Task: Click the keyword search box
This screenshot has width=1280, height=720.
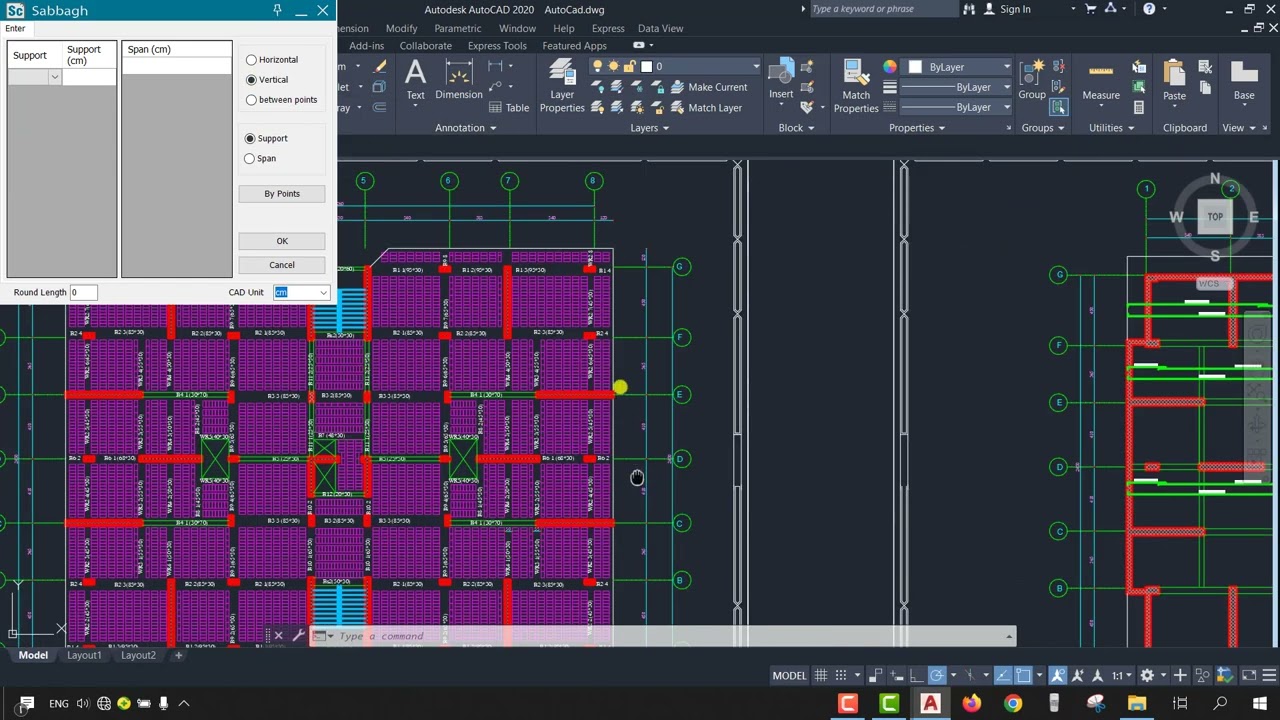Action: tap(883, 9)
